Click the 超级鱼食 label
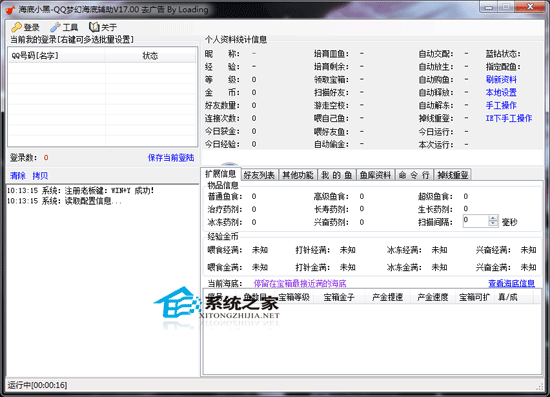 click(x=435, y=196)
